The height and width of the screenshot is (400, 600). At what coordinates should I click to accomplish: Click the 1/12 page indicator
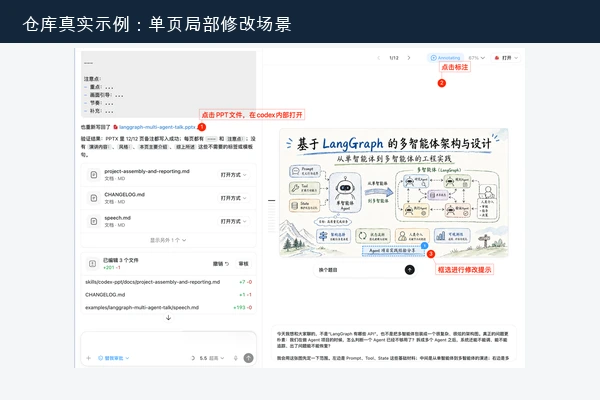394,58
